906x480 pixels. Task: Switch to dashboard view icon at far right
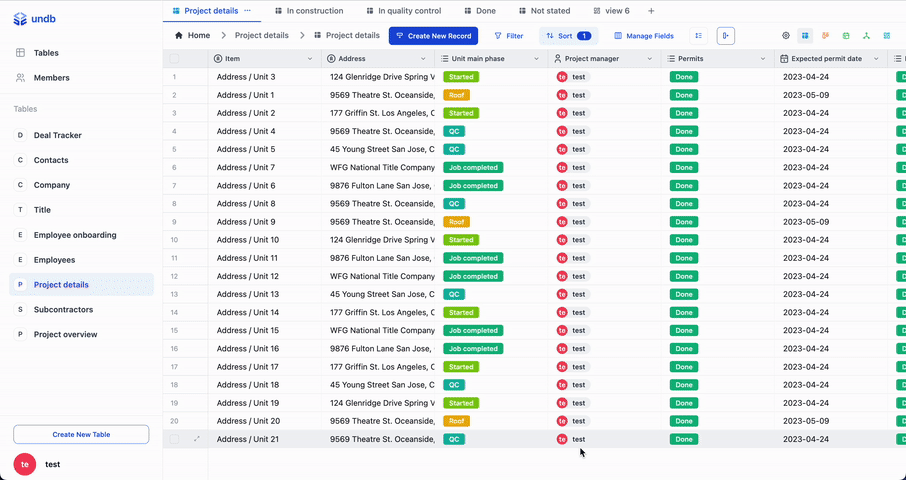(887, 36)
